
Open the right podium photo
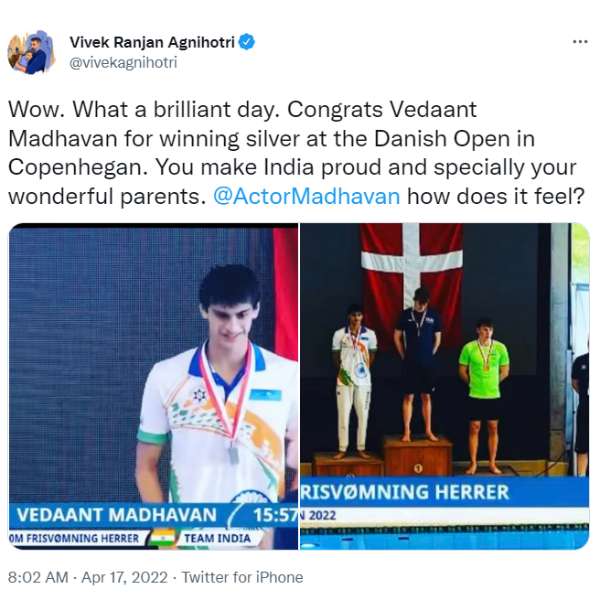pos(445,386)
